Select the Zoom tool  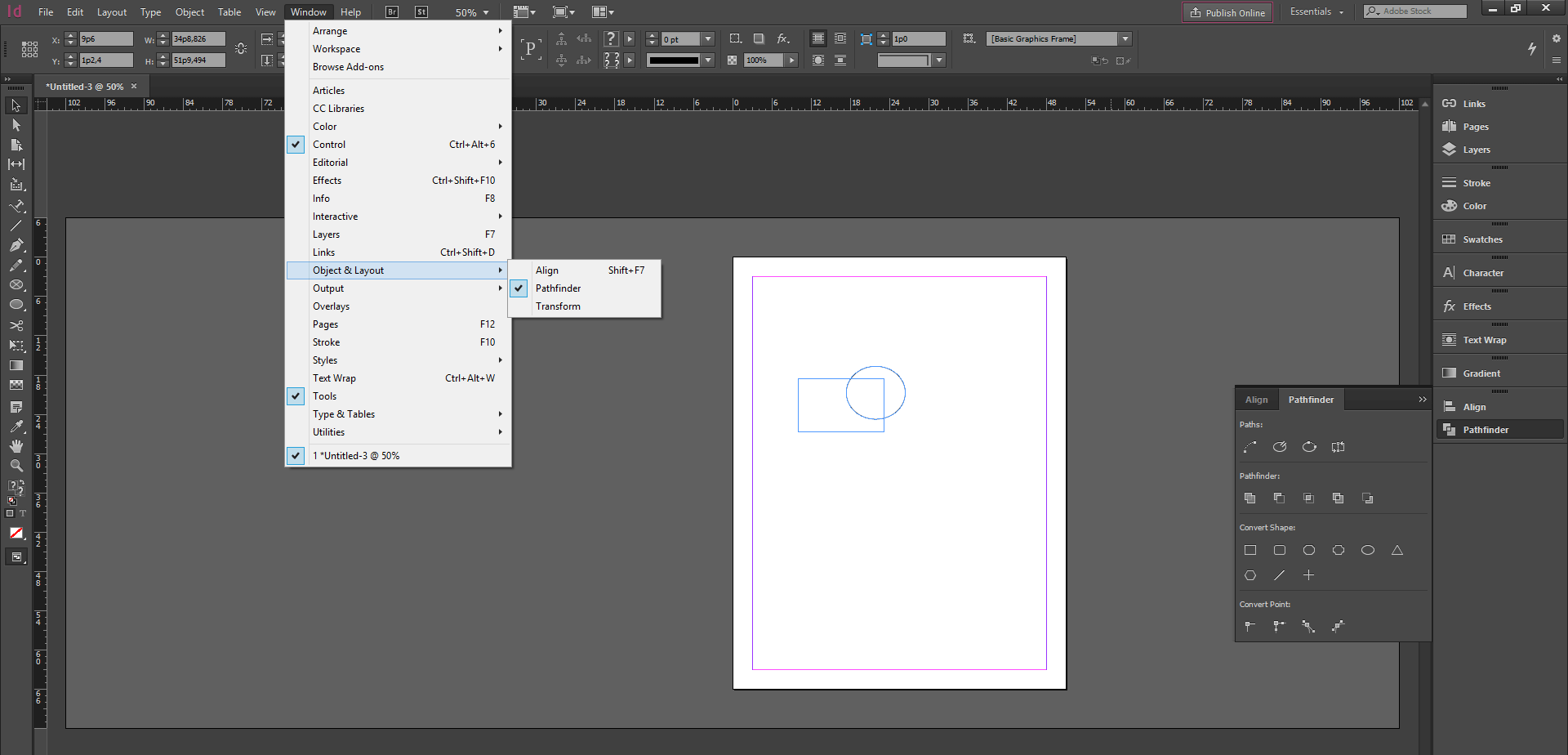pyautogui.click(x=16, y=465)
